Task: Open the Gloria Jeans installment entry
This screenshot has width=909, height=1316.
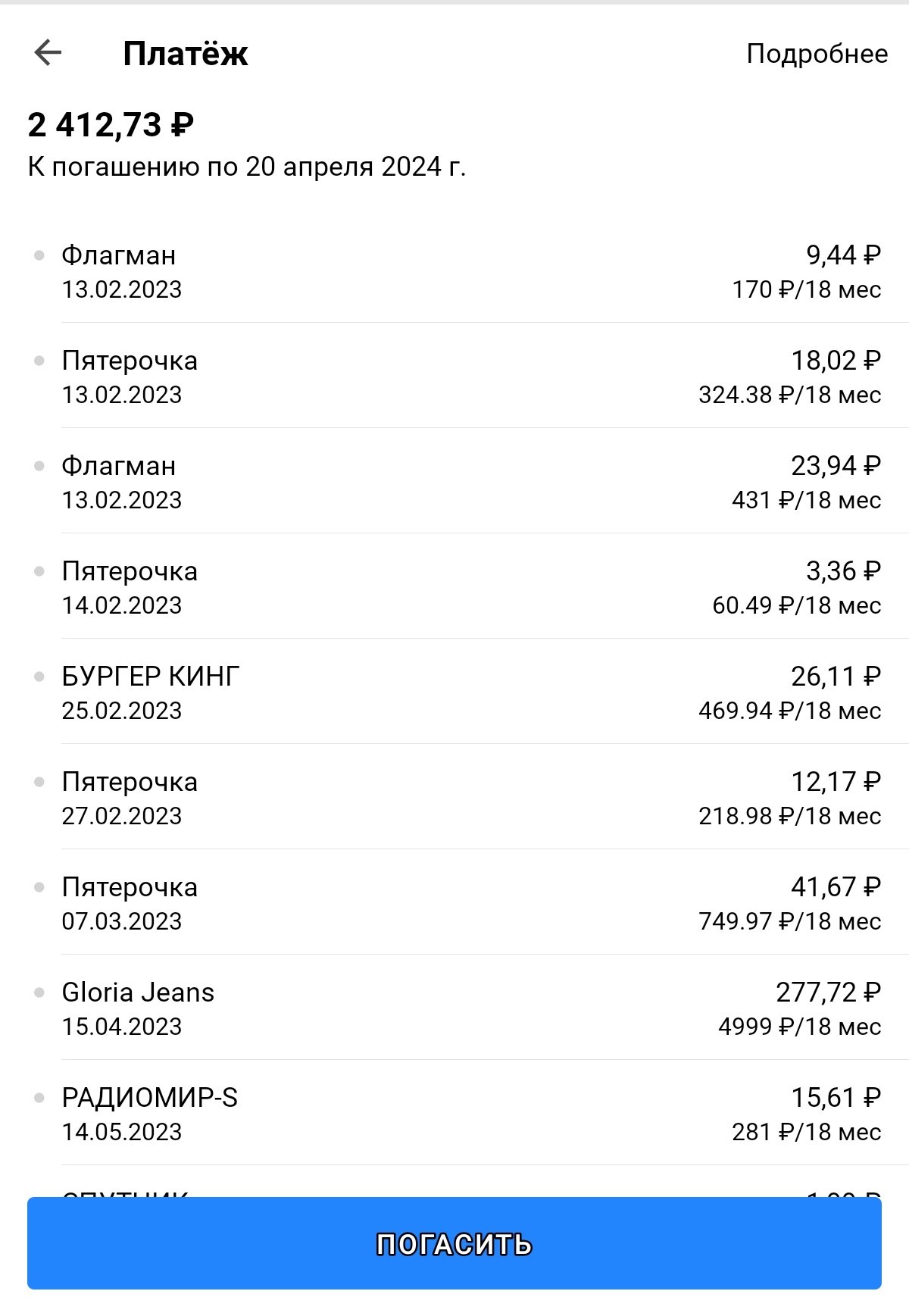Action: coord(454,1008)
